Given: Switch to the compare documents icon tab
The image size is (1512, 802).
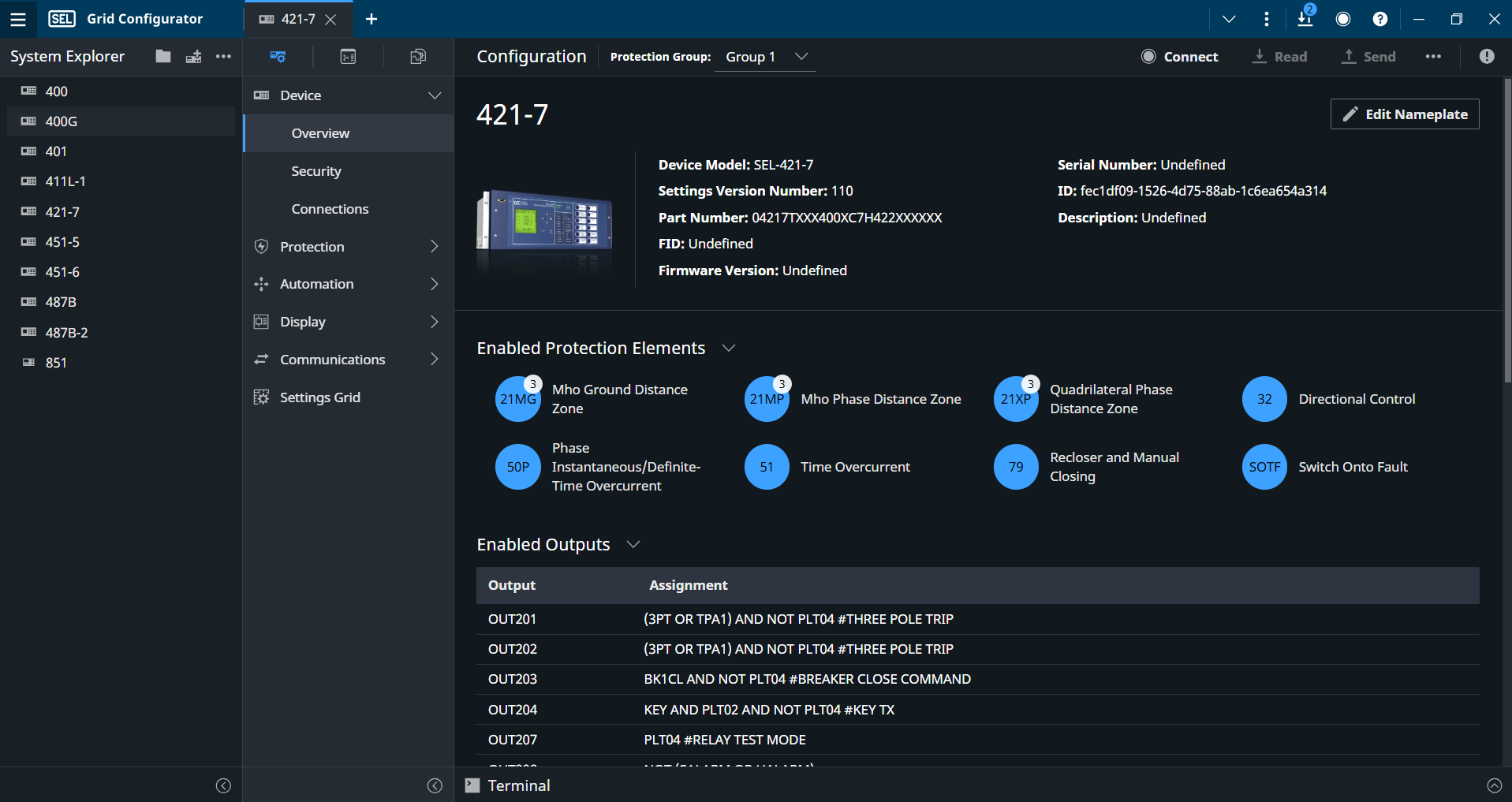Looking at the screenshot, I should coord(418,56).
